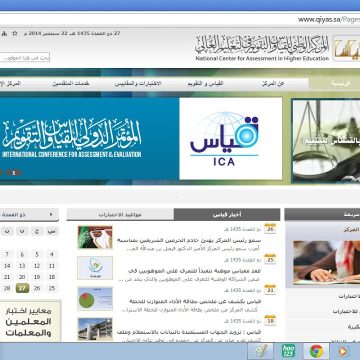Switch to the أخبار قياس tab
The image size is (360, 360).
point(227,215)
